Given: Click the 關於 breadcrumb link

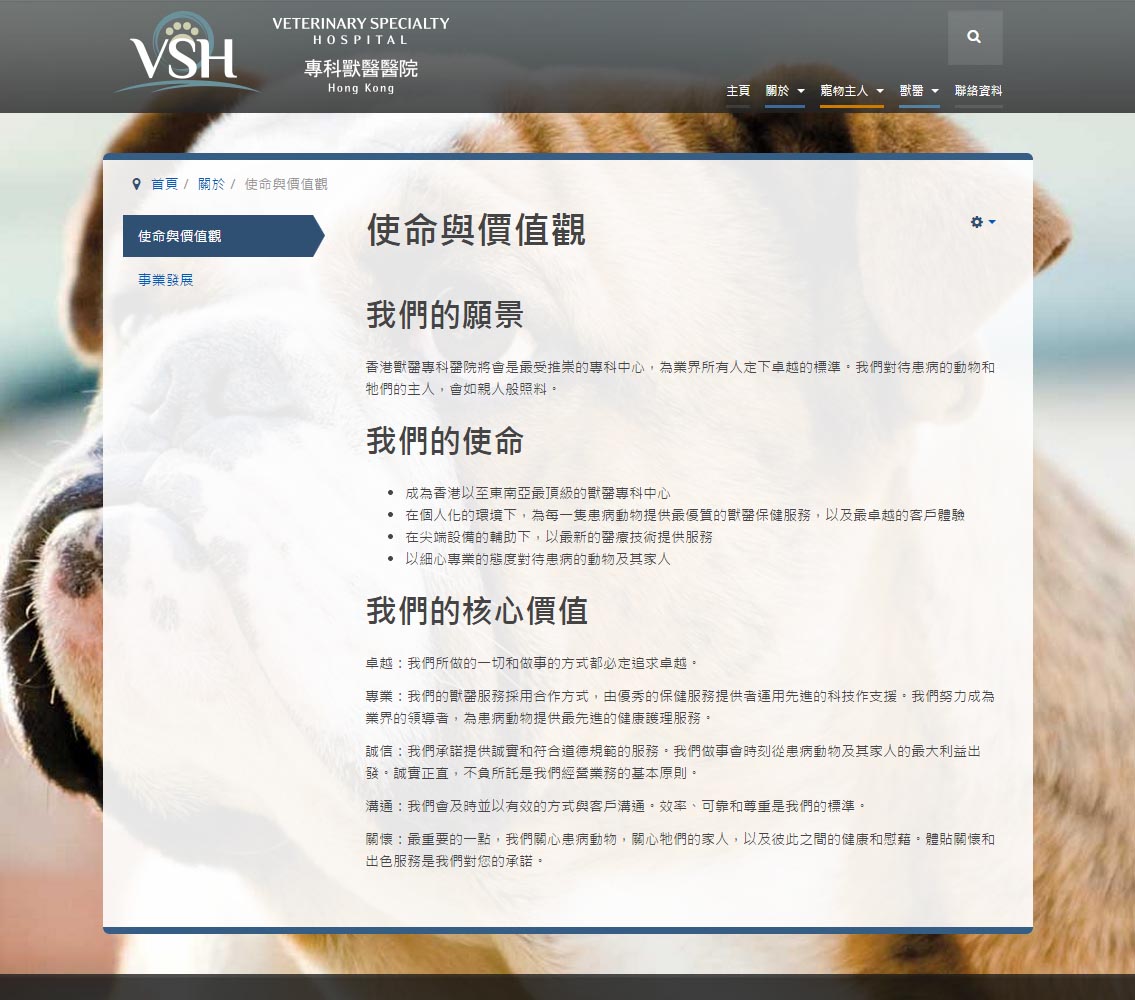Looking at the screenshot, I should click(x=211, y=184).
